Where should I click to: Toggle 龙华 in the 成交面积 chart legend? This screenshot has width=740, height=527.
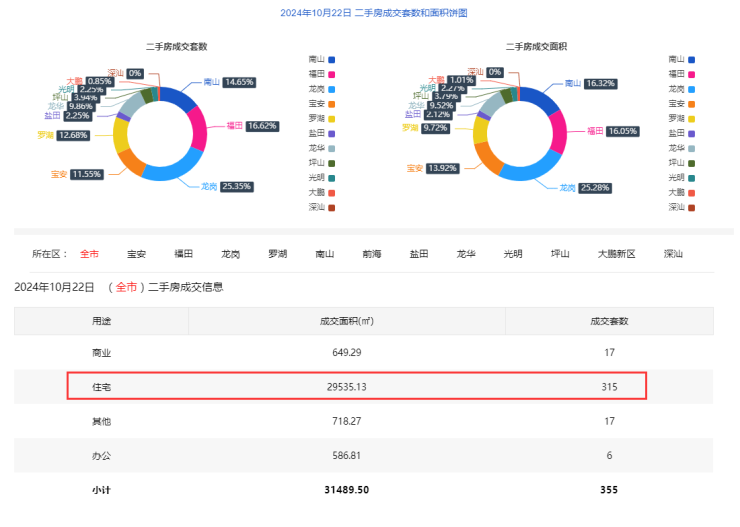click(x=682, y=149)
